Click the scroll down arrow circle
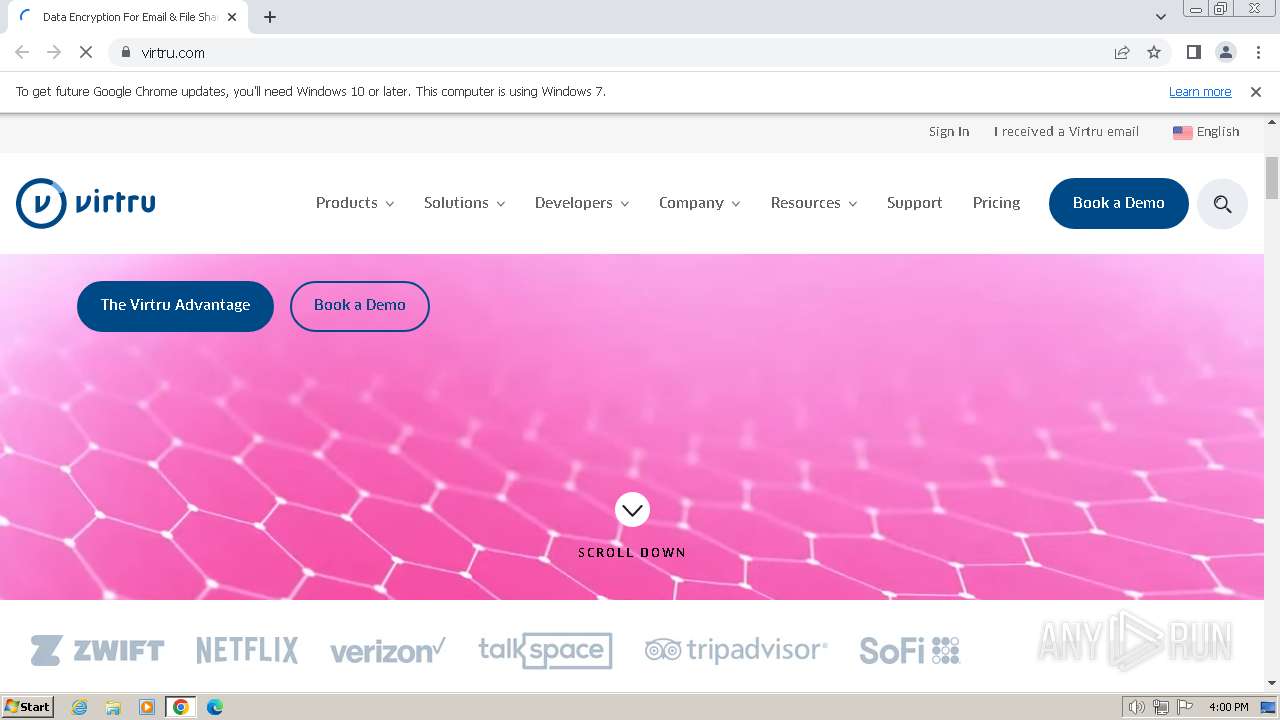Viewport: 1280px width, 720px height. [632, 510]
